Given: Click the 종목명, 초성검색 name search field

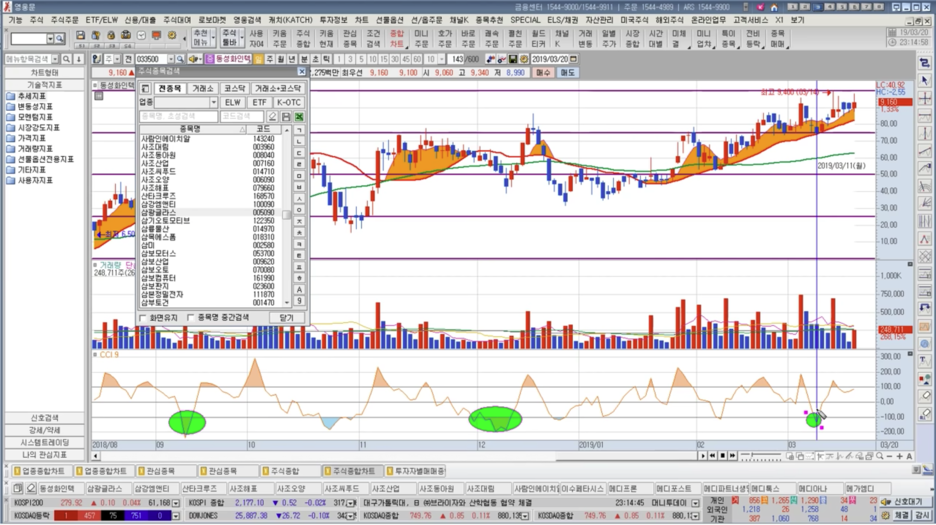Looking at the screenshot, I should click(178, 116).
